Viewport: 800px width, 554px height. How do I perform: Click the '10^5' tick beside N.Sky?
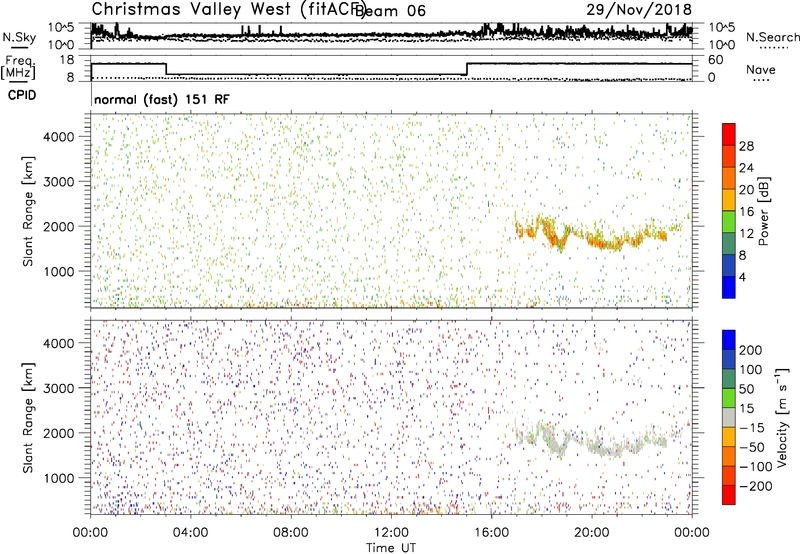(61, 28)
